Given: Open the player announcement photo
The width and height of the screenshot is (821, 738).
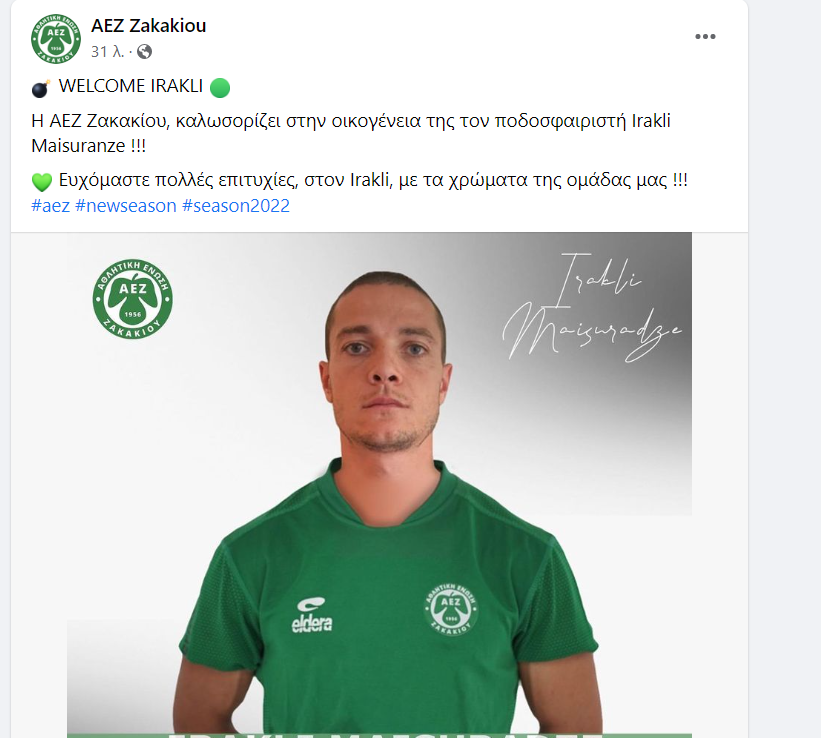Looking at the screenshot, I should (379, 484).
